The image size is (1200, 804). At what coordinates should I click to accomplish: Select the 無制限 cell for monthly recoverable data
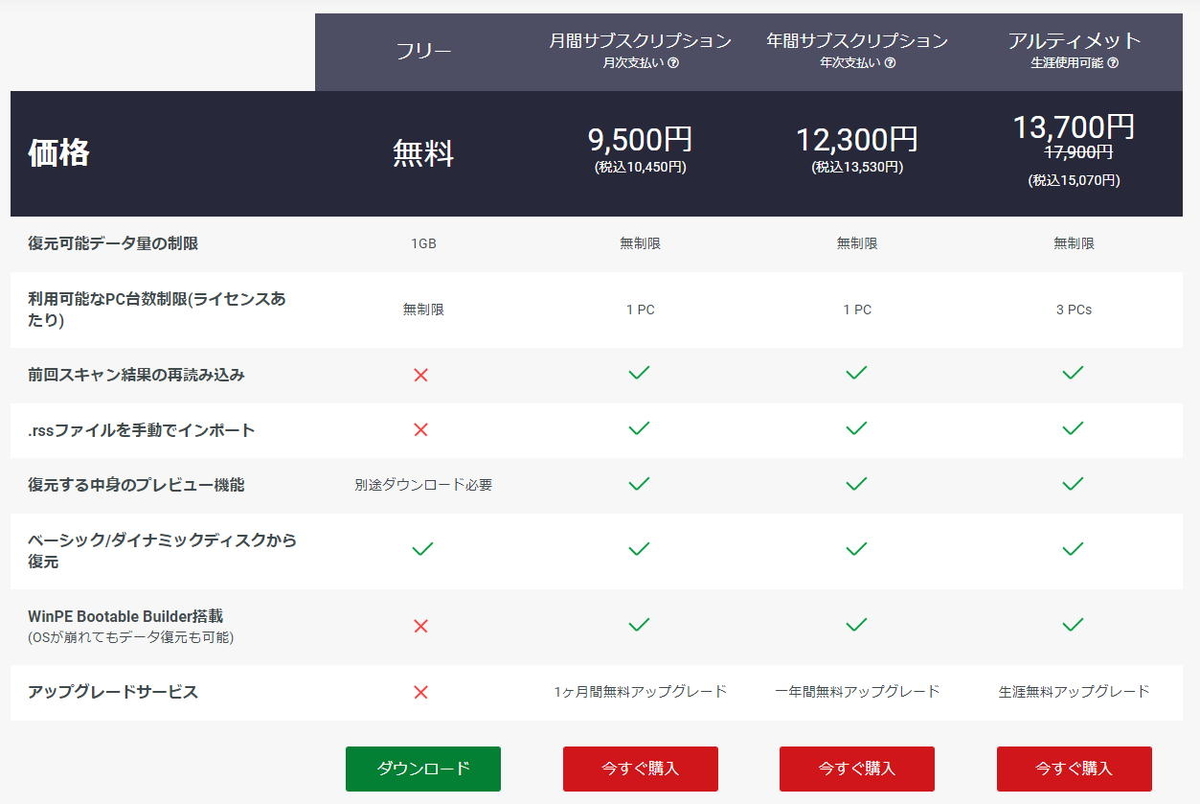(639, 241)
